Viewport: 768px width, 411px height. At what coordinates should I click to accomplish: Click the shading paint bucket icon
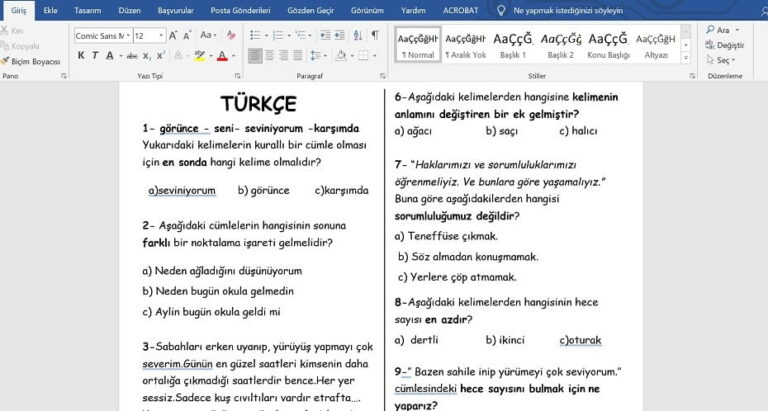click(341, 56)
